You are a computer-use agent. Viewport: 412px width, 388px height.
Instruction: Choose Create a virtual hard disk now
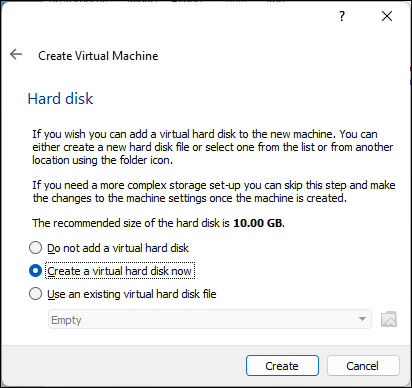(35, 271)
